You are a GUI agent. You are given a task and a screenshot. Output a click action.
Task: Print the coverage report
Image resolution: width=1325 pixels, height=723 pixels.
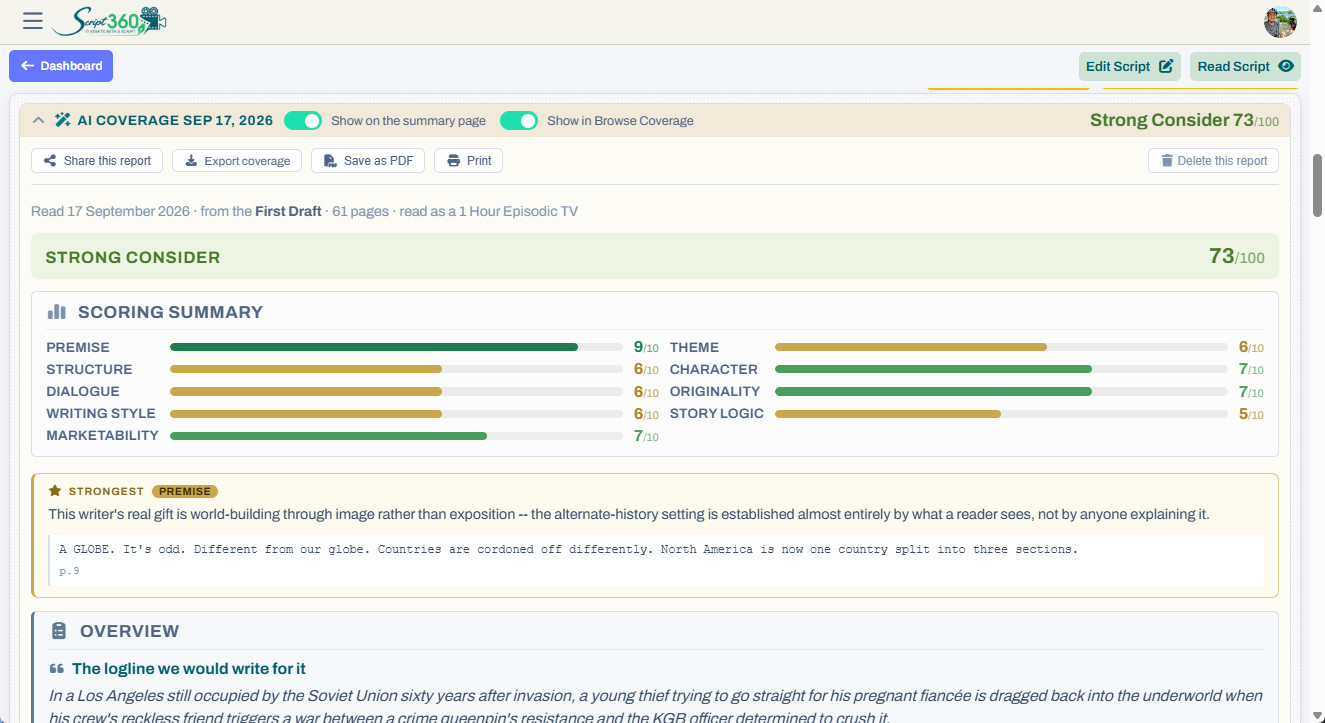click(x=468, y=161)
